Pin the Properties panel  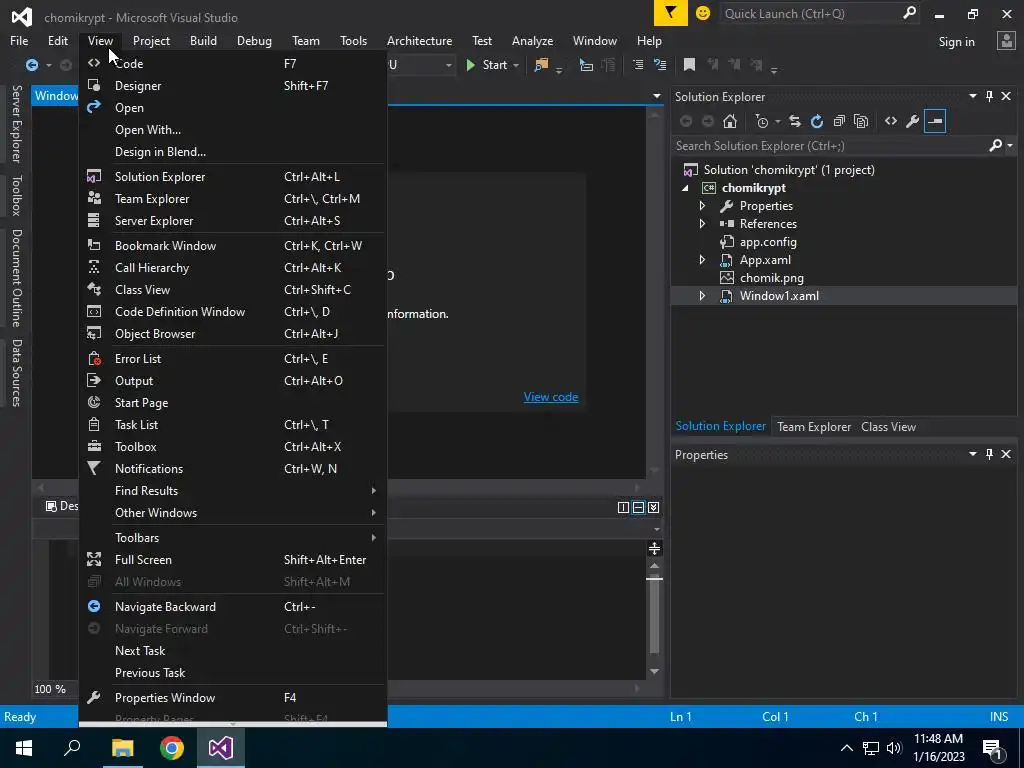point(989,454)
